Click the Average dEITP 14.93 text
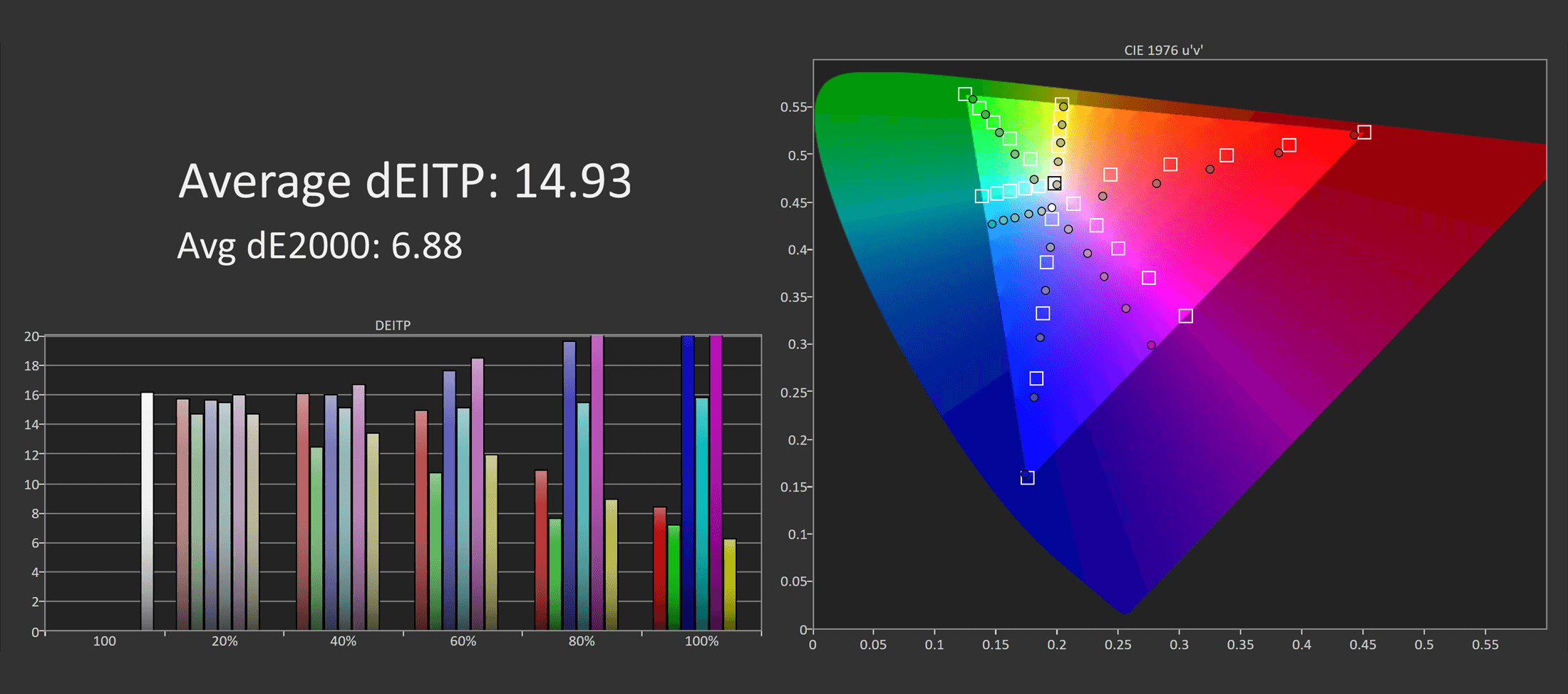The image size is (1568, 694). (x=404, y=181)
